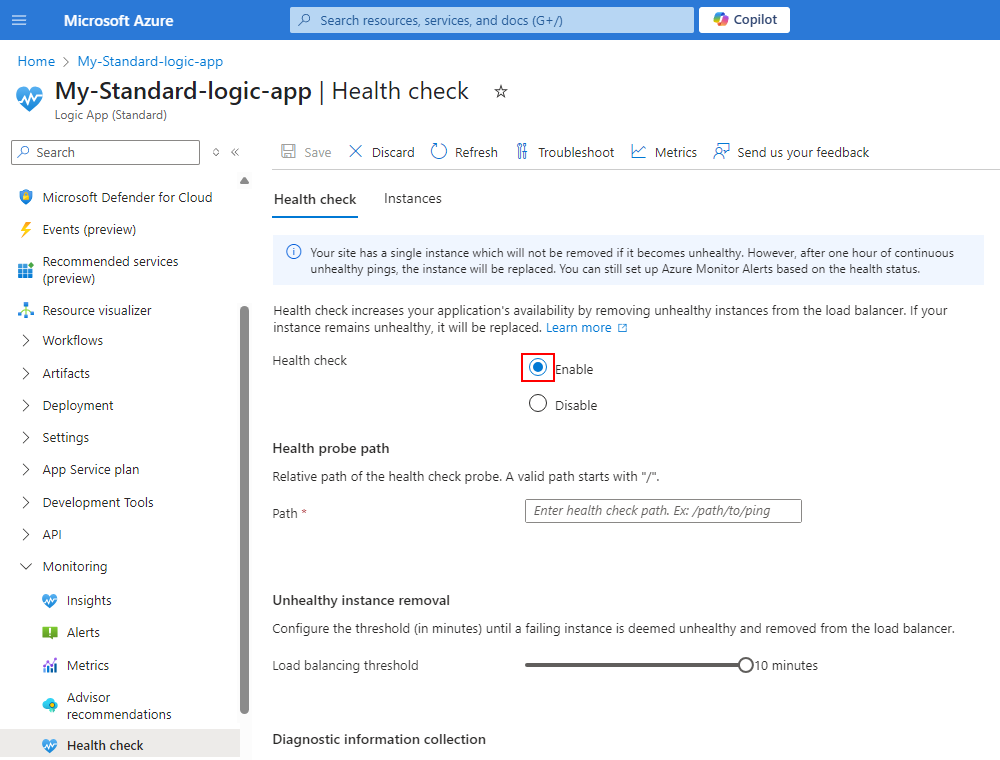
Task: Open Alerts under Monitoring
Action: click(84, 632)
